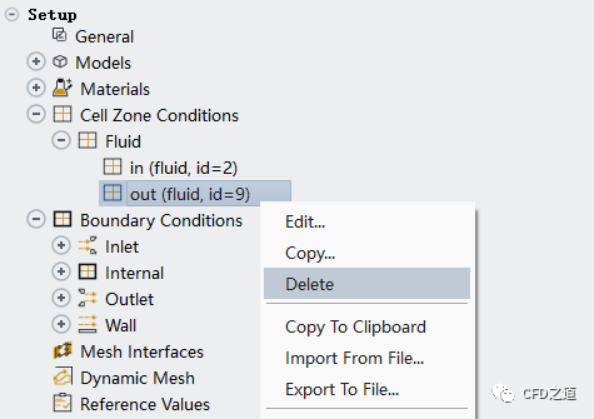
Task: Select Export To File... option
Action: click(x=367, y=389)
